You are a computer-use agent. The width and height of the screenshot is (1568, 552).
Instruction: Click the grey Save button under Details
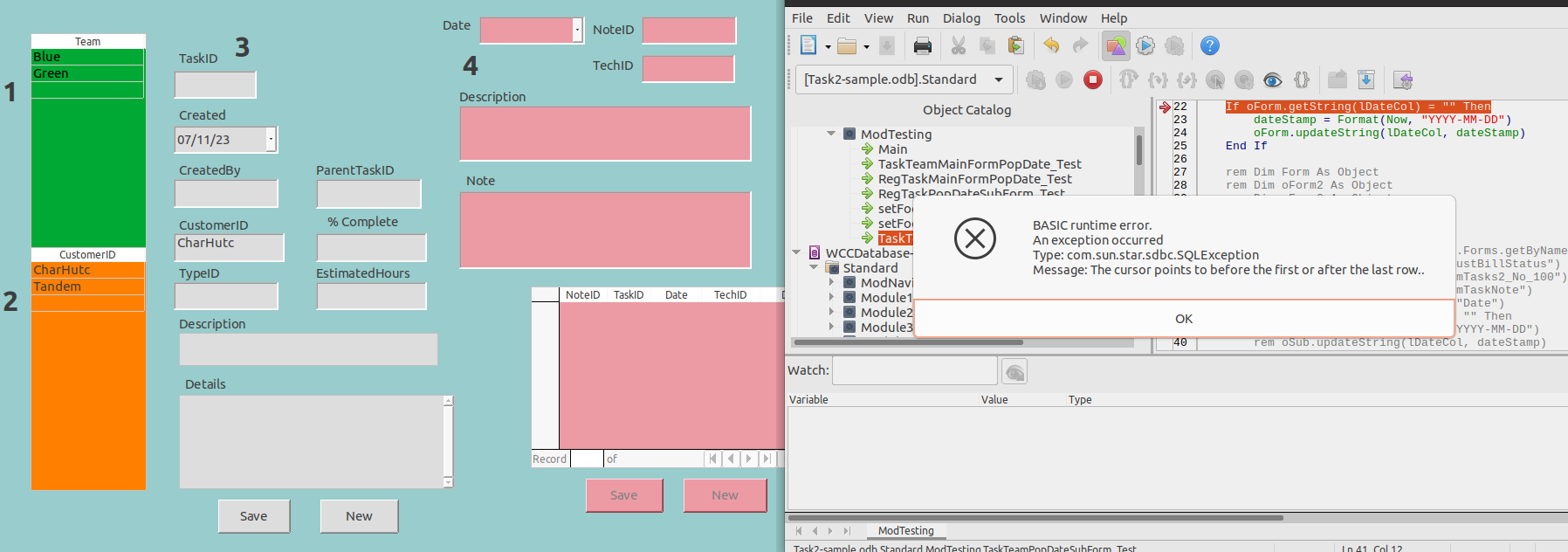point(254,516)
